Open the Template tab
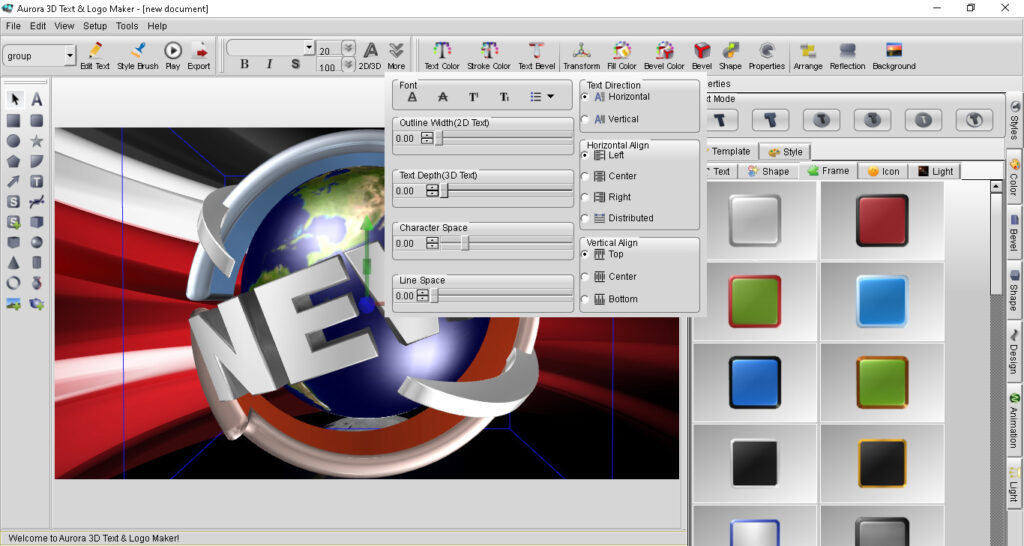This screenshot has width=1024, height=546. (730, 152)
